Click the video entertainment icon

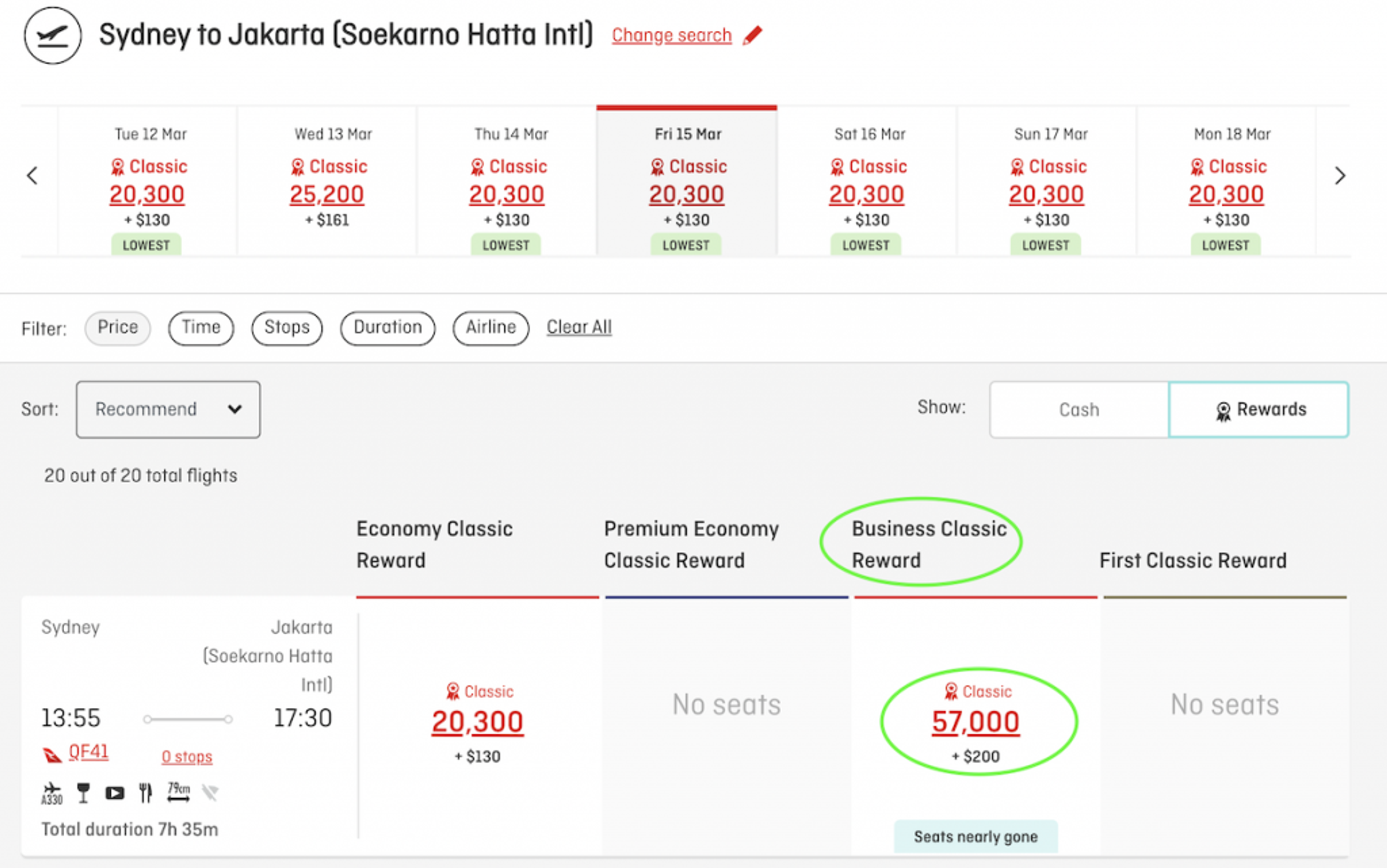114,793
